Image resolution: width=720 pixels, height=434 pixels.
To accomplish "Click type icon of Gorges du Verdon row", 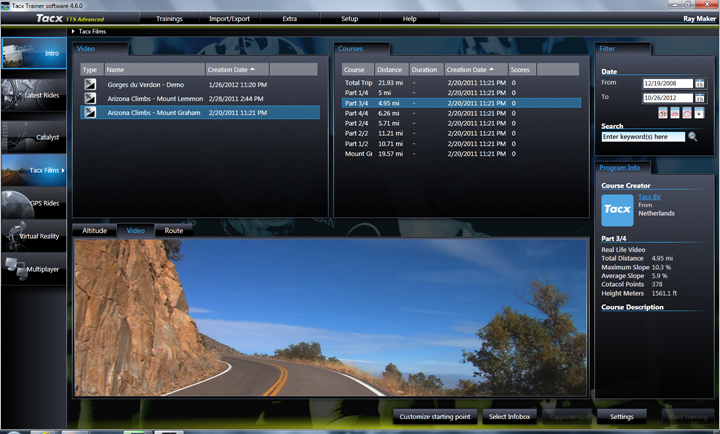I will pyautogui.click(x=90, y=84).
